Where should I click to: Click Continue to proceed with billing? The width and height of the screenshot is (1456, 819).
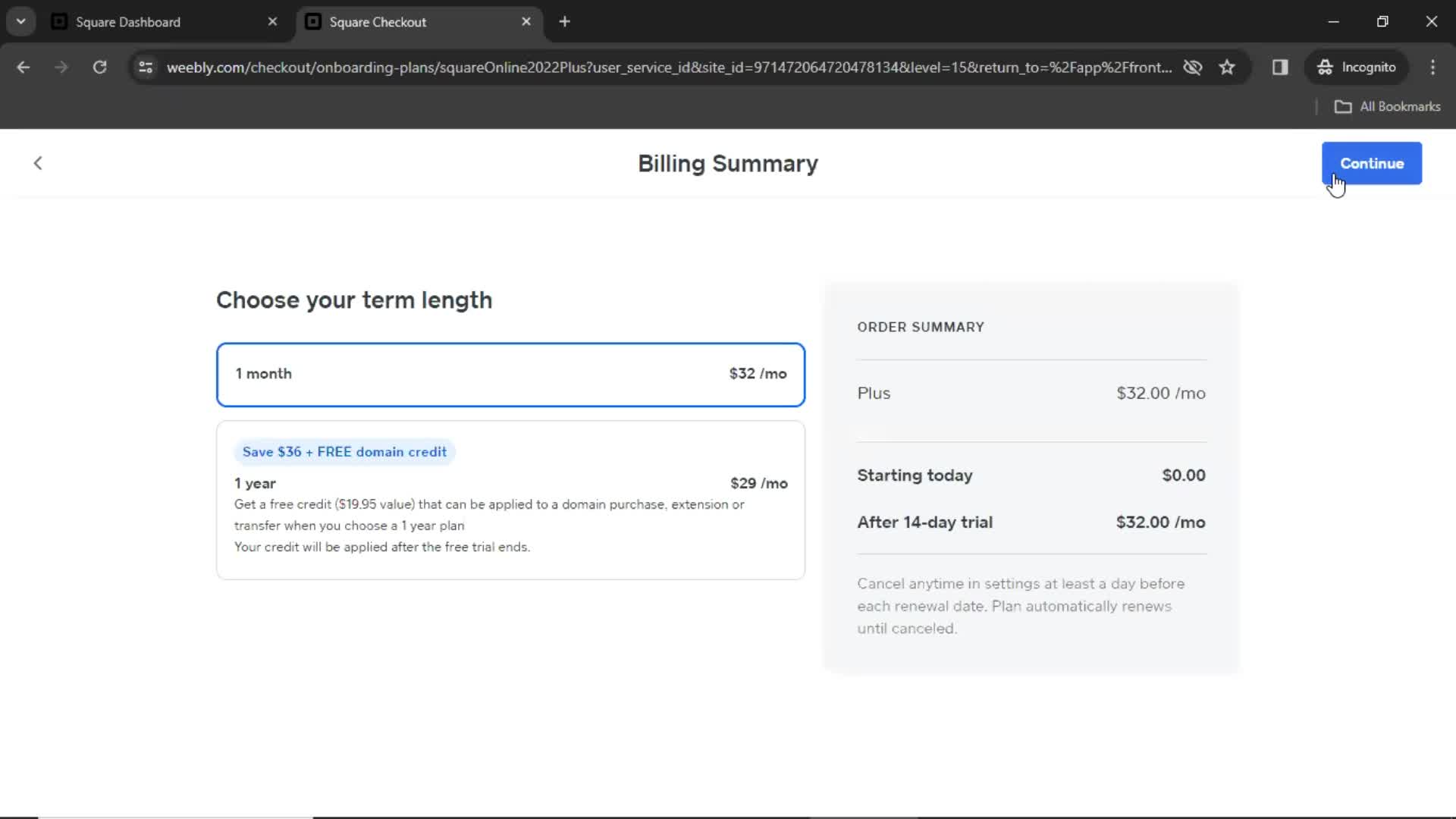[x=1372, y=163]
